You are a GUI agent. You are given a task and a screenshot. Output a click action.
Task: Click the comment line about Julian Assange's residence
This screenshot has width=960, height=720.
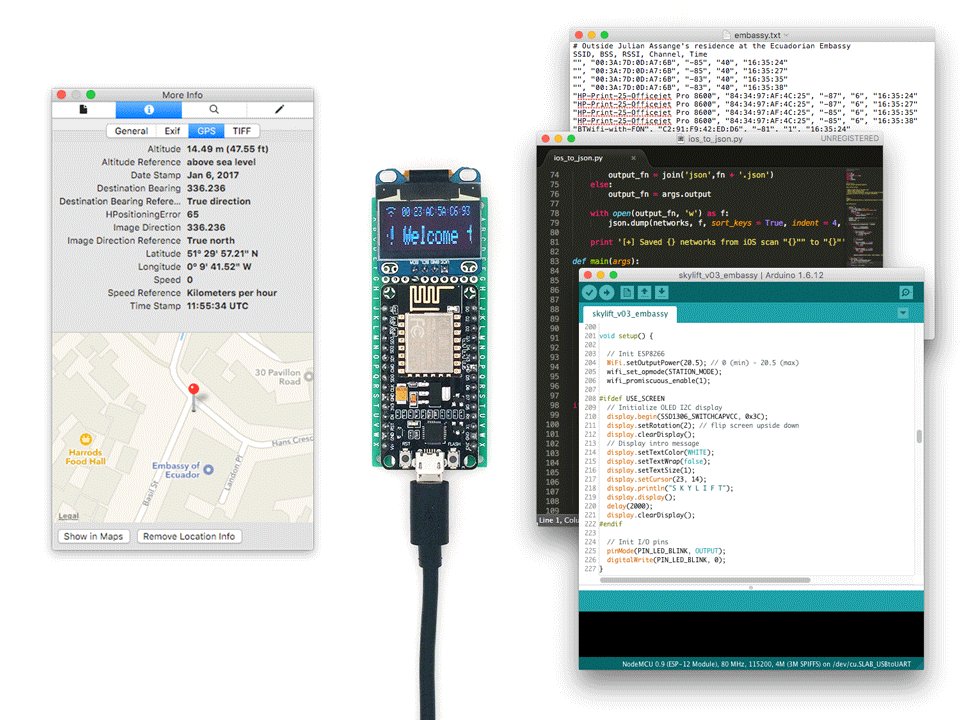coord(711,46)
